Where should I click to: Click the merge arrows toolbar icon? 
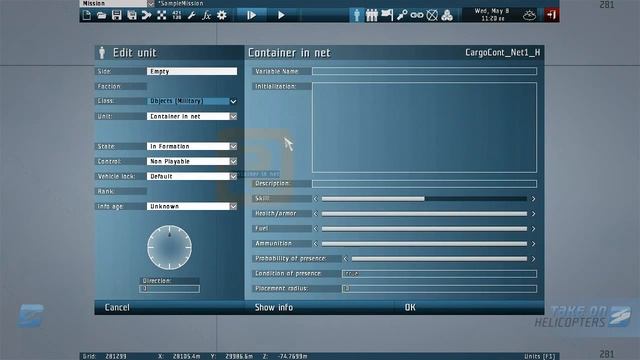point(147,16)
